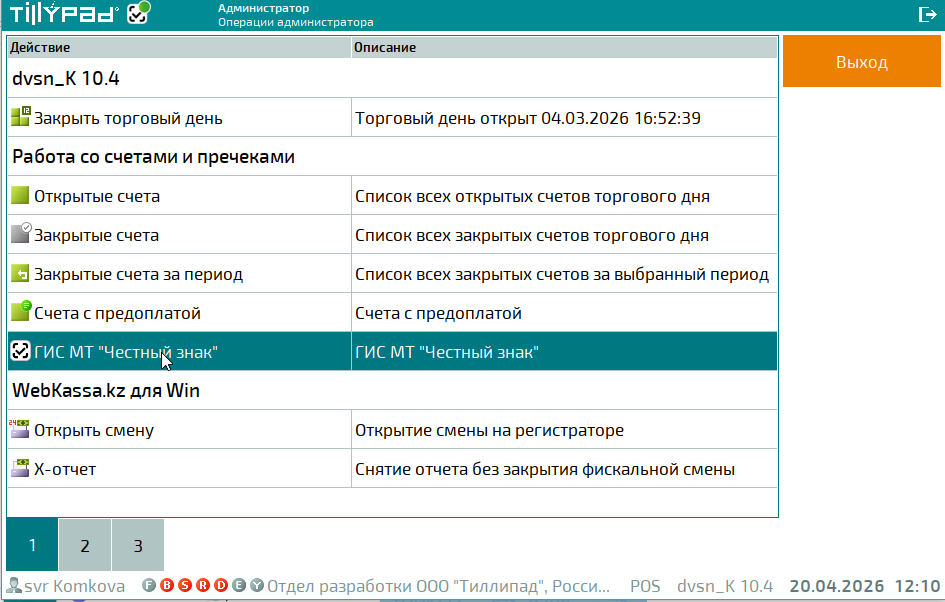Click dvsn_K 10.4 in status bar
This screenshot has height=602, width=945.
click(x=725, y=586)
